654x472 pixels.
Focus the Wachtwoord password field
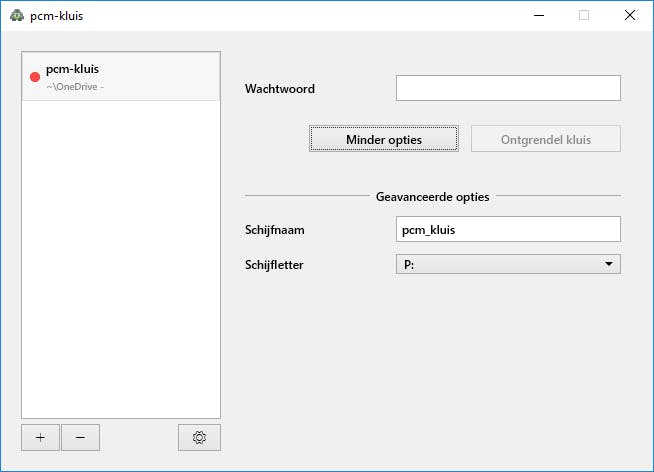pyautogui.click(x=508, y=88)
